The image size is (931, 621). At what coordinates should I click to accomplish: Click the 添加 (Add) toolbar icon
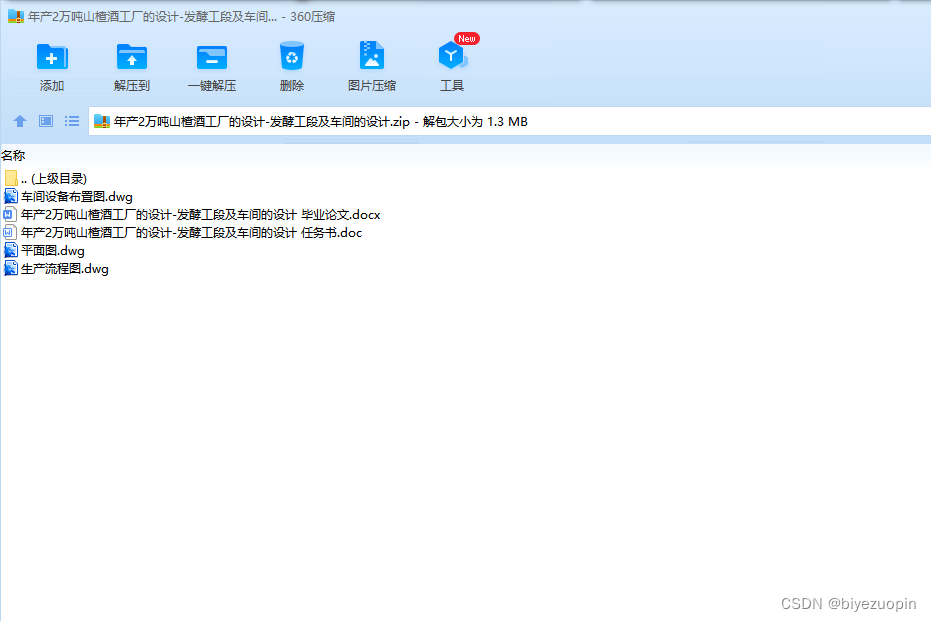click(52, 58)
